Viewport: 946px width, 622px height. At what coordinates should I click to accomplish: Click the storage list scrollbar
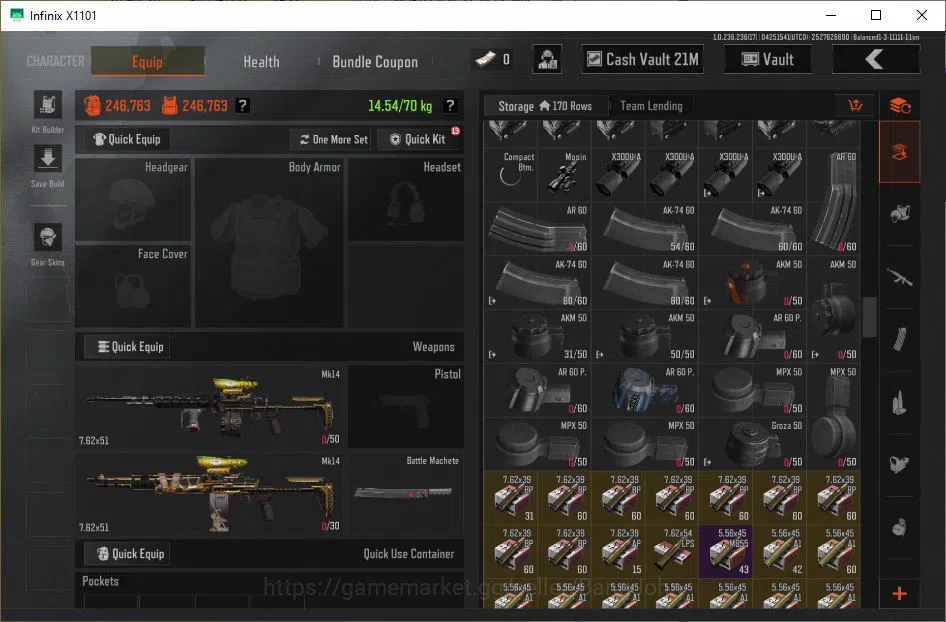[x=869, y=317]
